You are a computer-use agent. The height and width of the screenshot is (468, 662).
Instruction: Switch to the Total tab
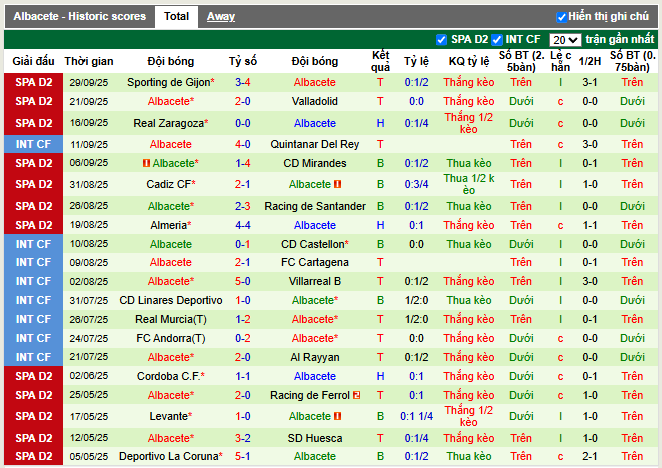click(176, 16)
